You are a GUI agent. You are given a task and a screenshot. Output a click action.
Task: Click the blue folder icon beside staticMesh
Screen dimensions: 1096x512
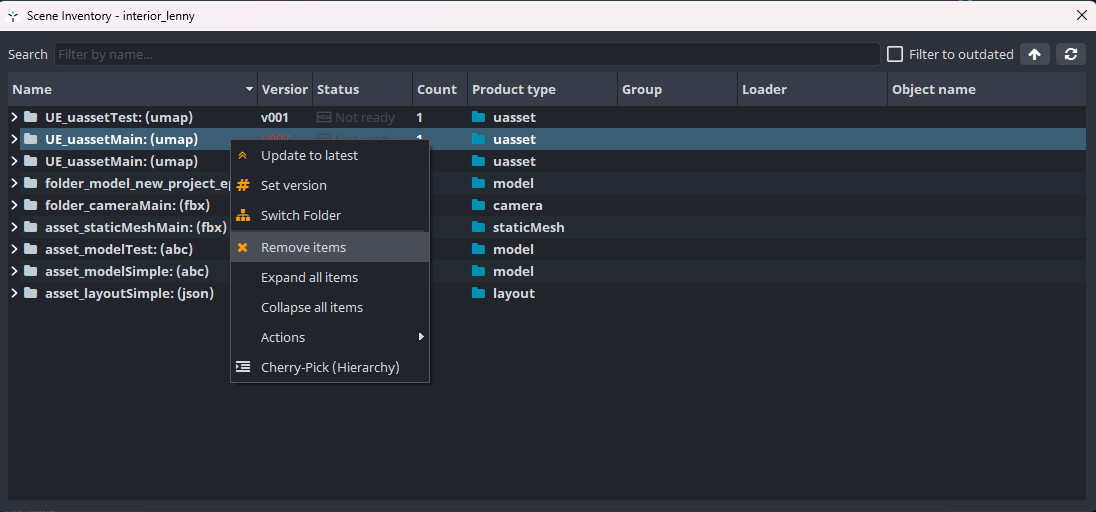click(478, 227)
